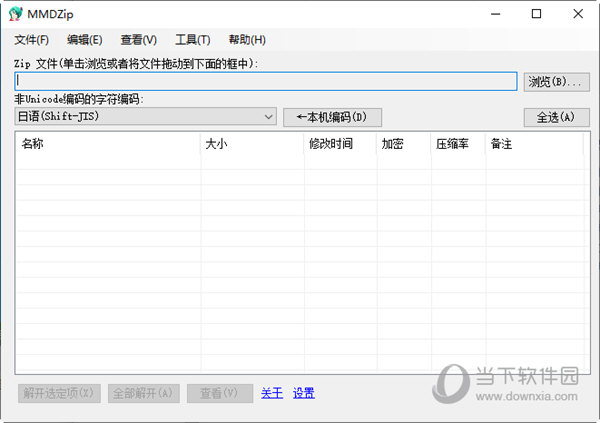Sort by the 名称 column header
The image size is (600, 423).
point(108,144)
